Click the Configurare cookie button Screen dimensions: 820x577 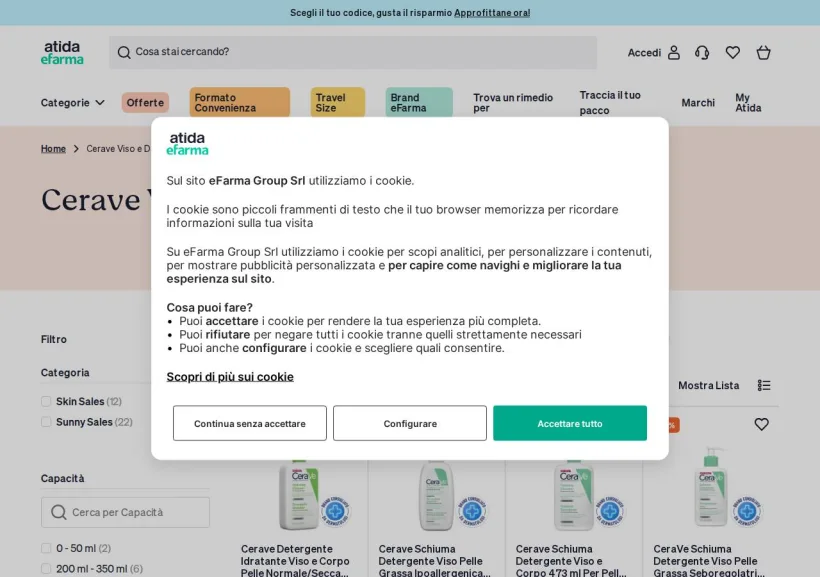pyautogui.click(x=410, y=423)
